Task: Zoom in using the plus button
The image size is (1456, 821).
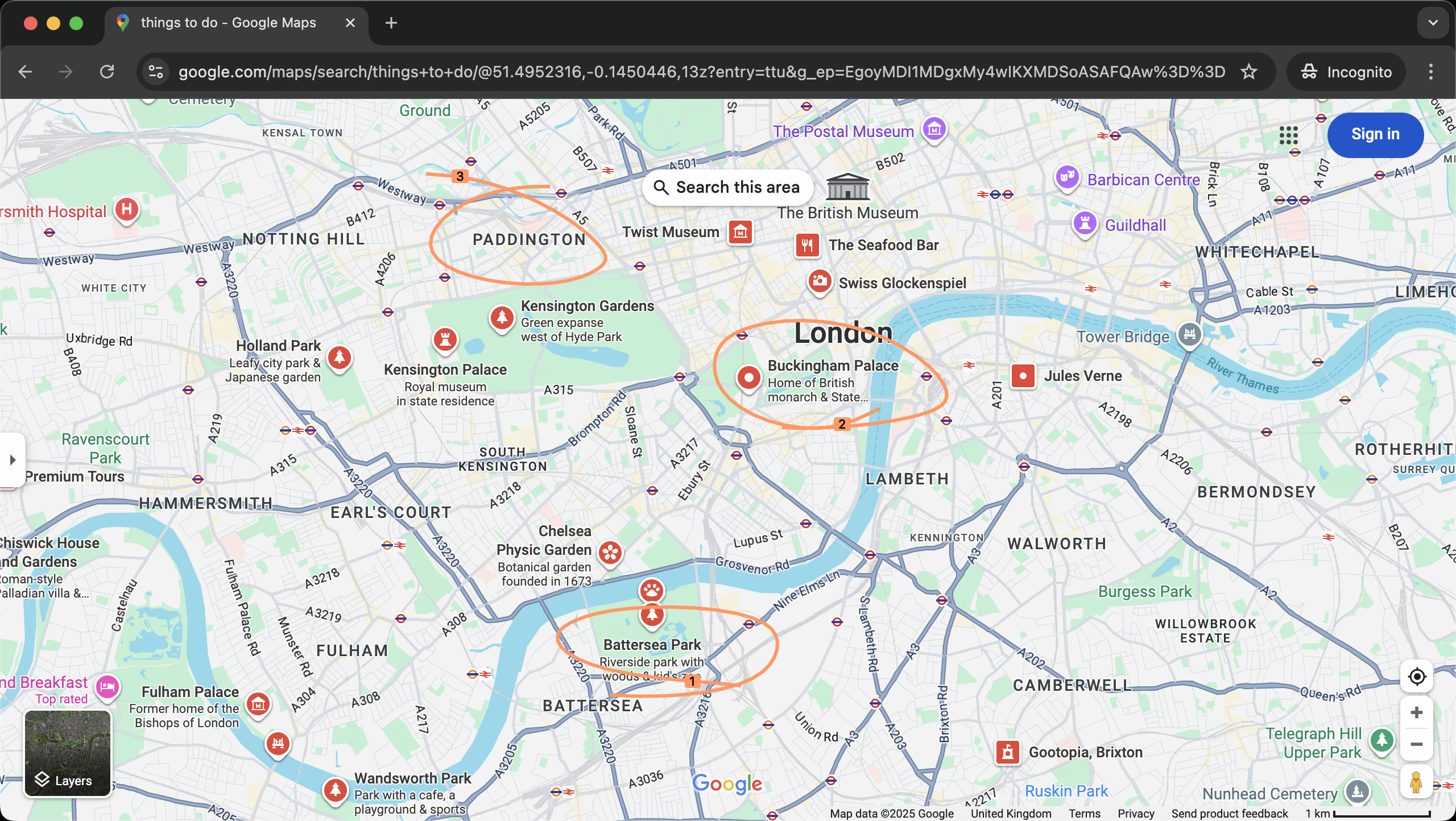Action: [1416, 713]
